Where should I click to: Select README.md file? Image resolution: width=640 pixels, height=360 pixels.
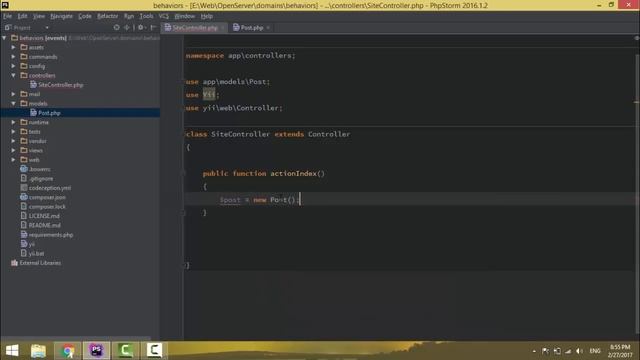tap(44, 226)
